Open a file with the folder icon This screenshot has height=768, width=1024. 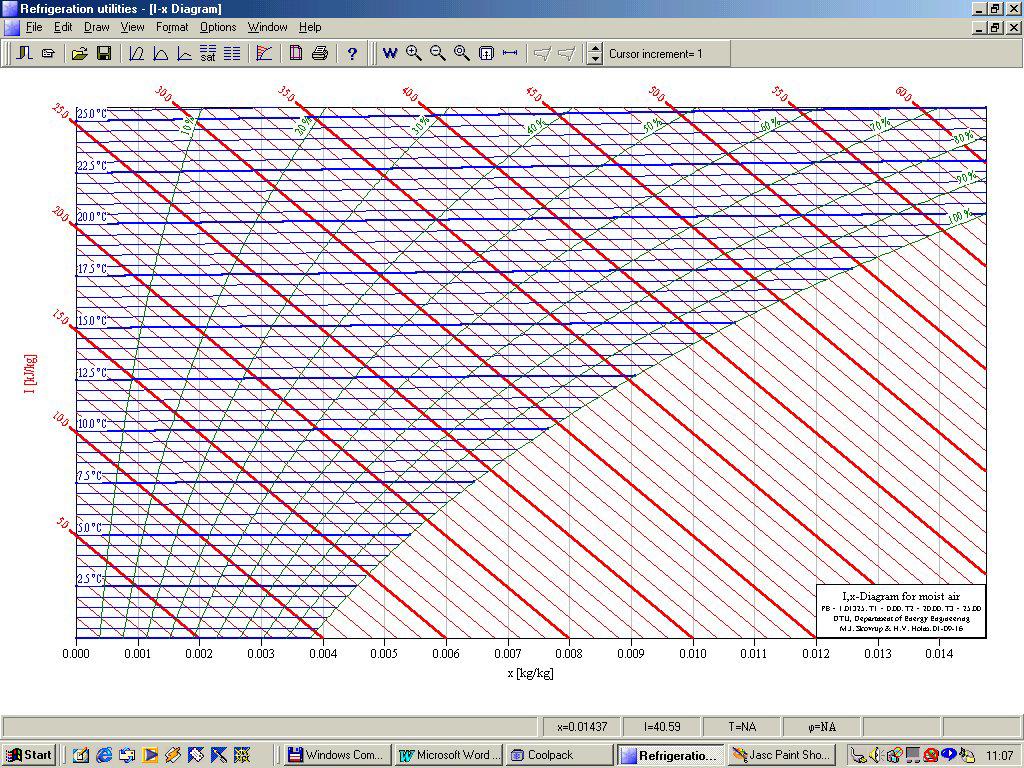click(80, 54)
